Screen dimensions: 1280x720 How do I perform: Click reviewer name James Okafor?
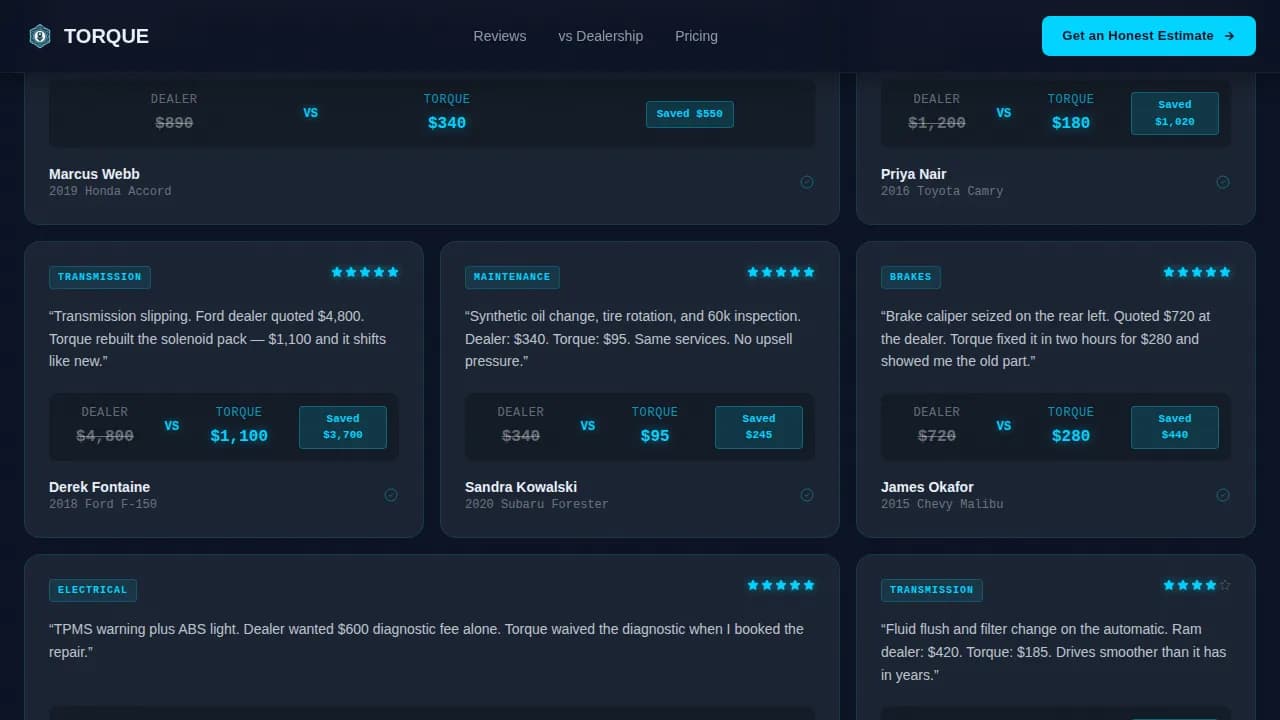point(927,487)
